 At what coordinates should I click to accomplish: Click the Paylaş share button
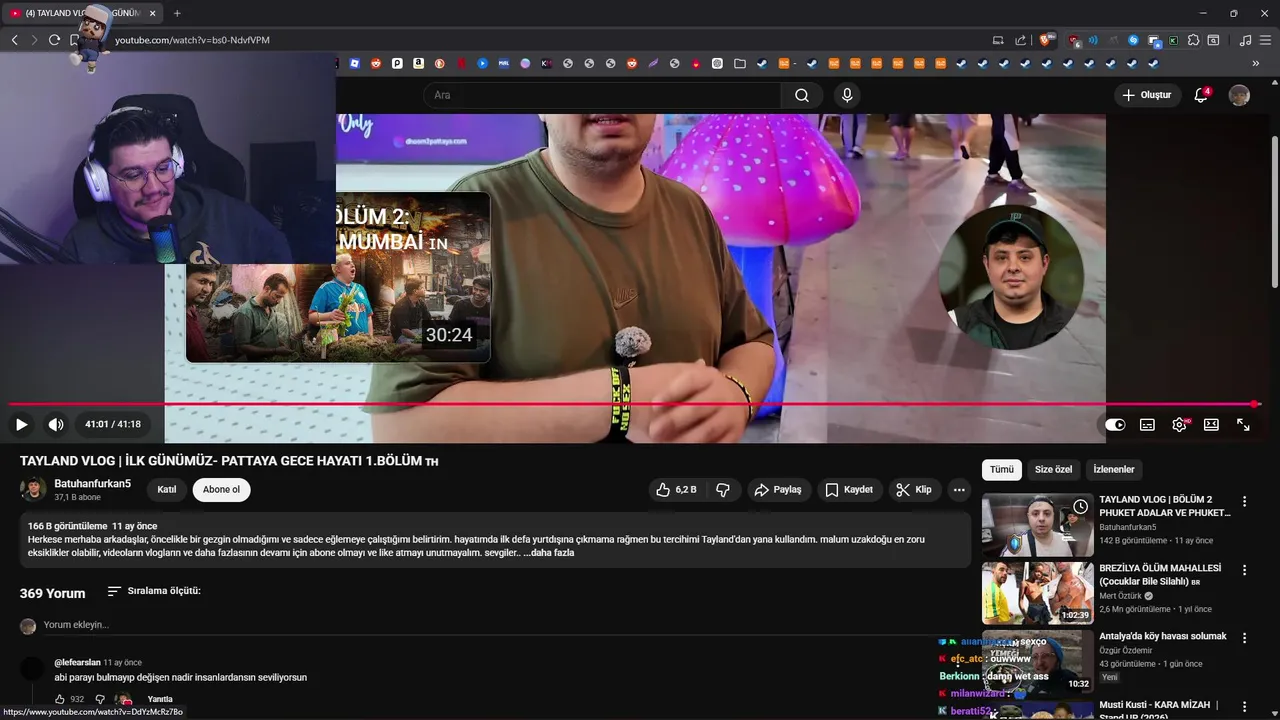(778, 490)
